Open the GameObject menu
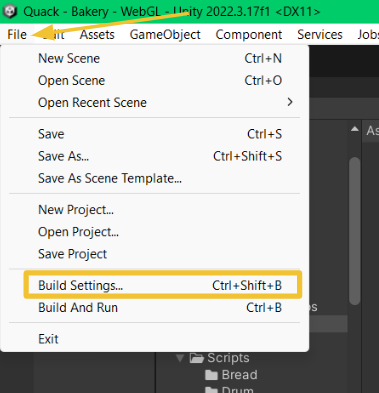Image resolution: width=379 pixels, height=393 pixels. (165, 34)
